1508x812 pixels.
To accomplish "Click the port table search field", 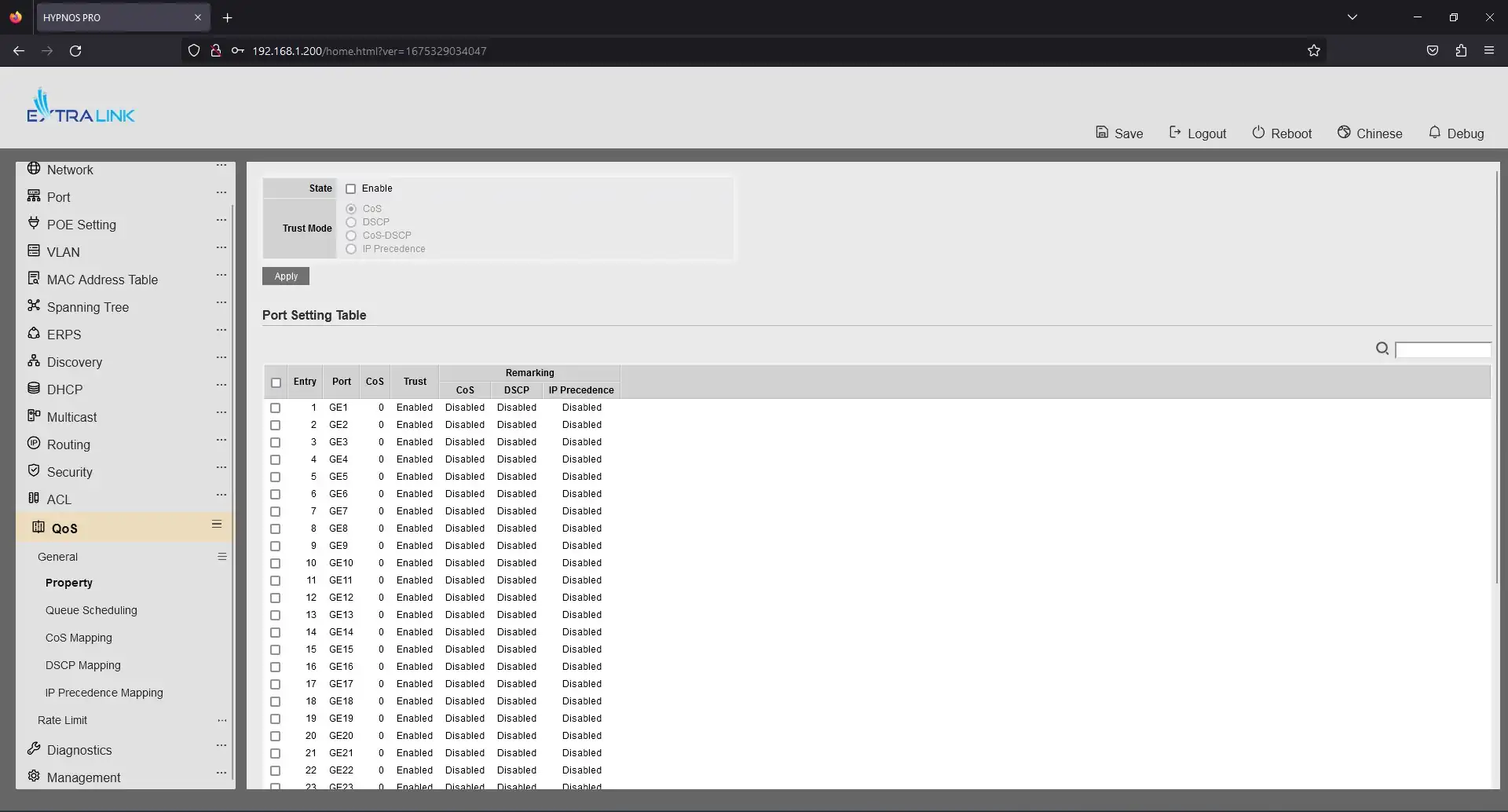I will click(1443, 350).
